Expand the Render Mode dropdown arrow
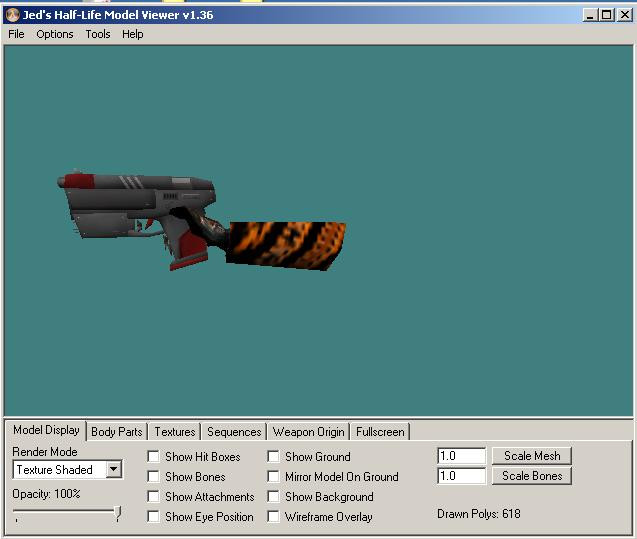The image size is (637, 539). click(114, 469)
